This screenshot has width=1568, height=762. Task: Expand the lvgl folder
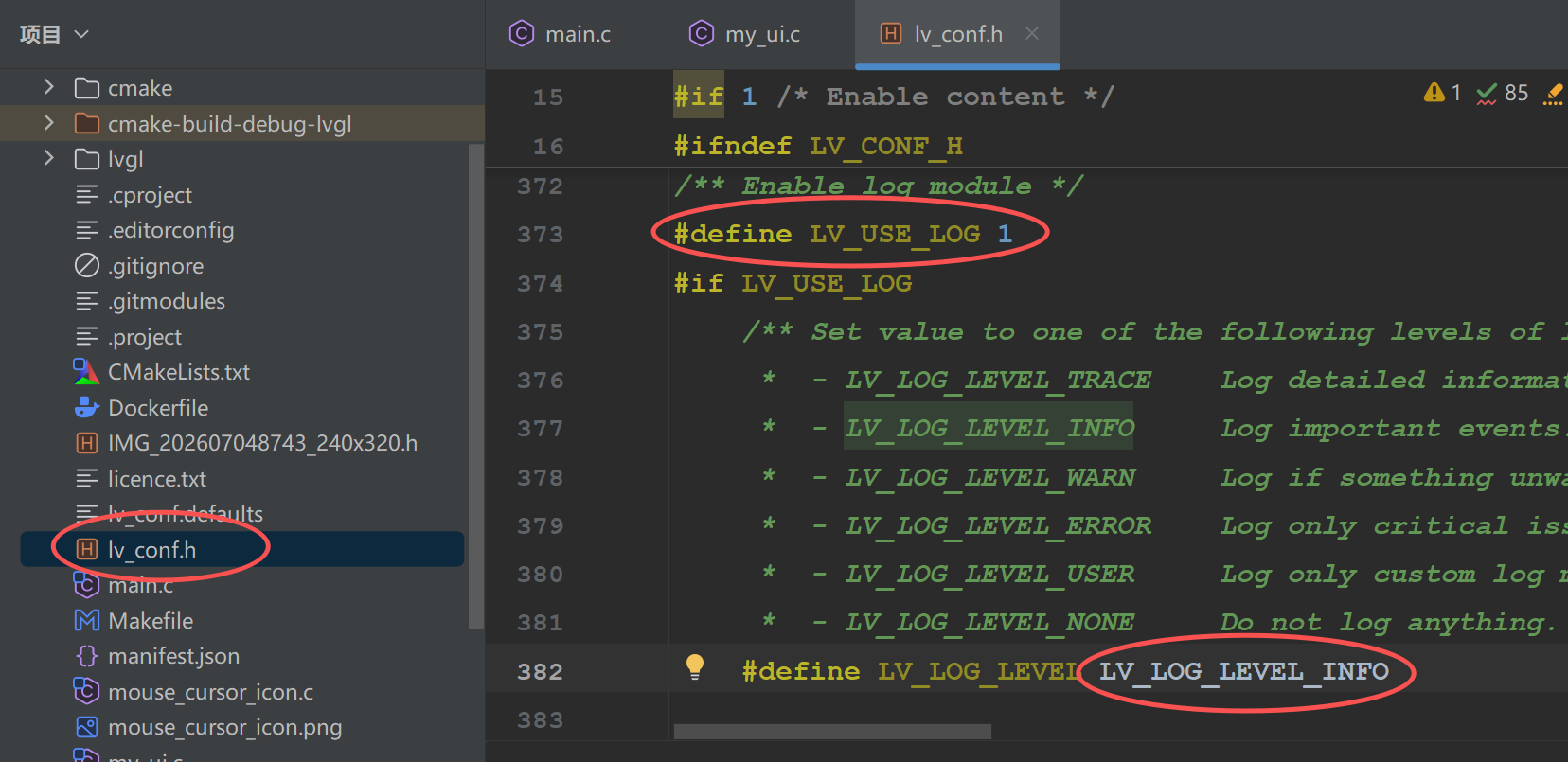[49, 158]
